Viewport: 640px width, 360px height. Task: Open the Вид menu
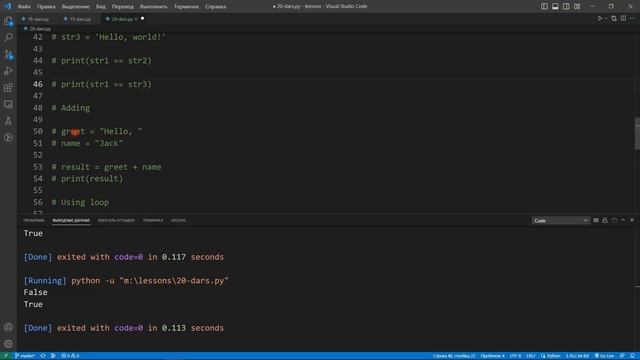click(x=100, y=7)
